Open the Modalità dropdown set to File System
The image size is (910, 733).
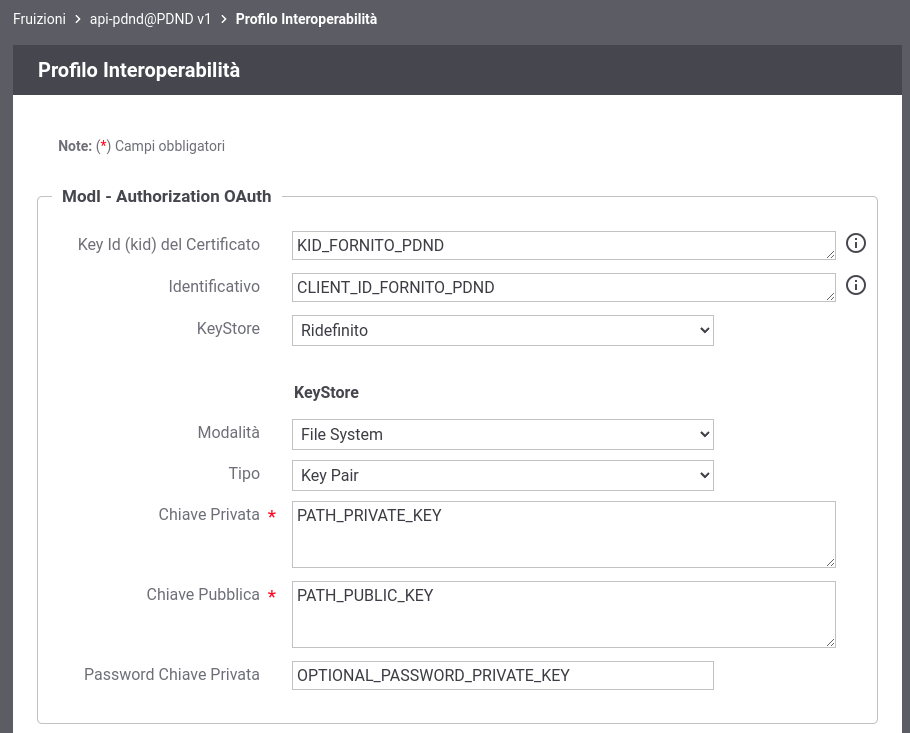(503, 434)
